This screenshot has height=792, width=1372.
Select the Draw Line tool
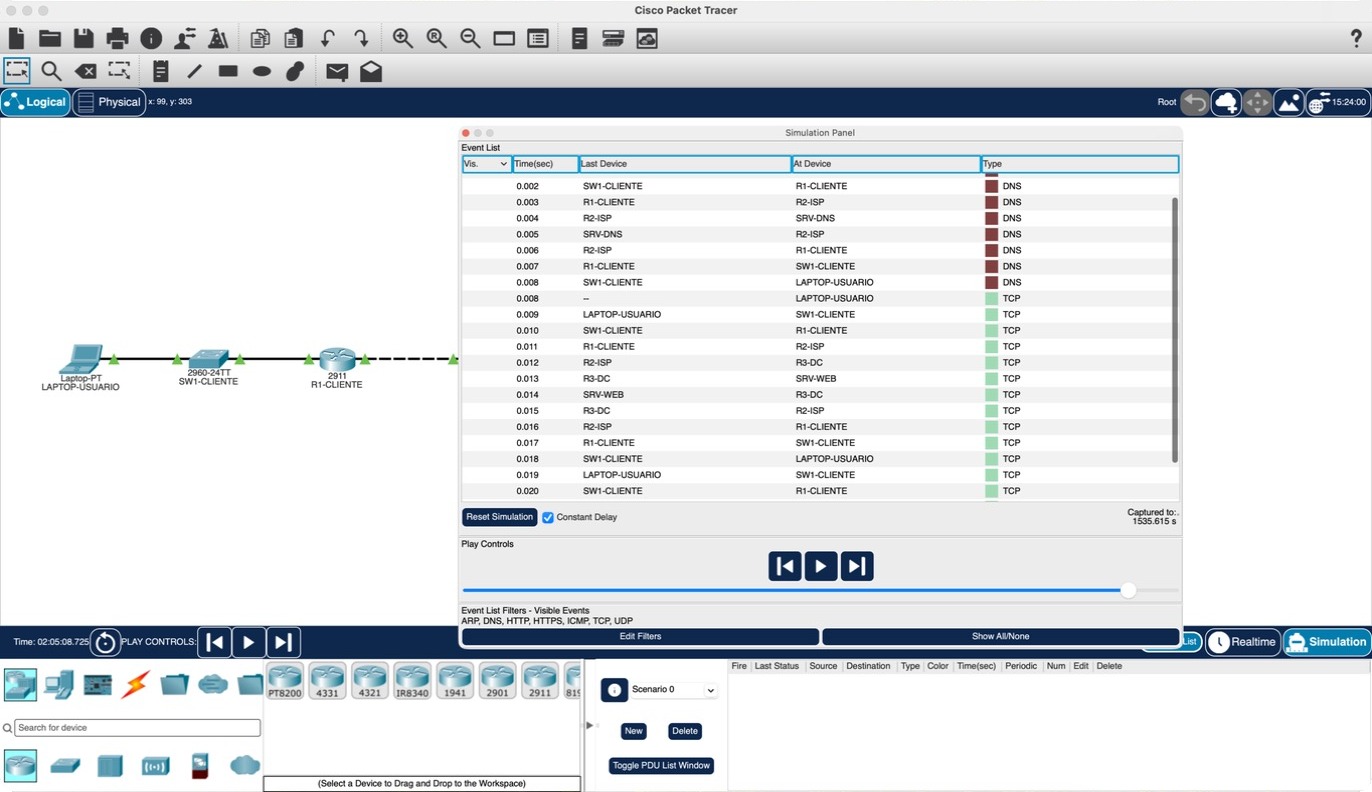[x=195, y=71]
